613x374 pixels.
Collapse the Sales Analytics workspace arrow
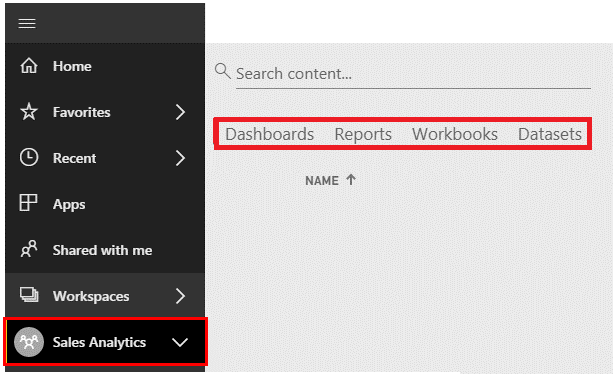[180, 342]
